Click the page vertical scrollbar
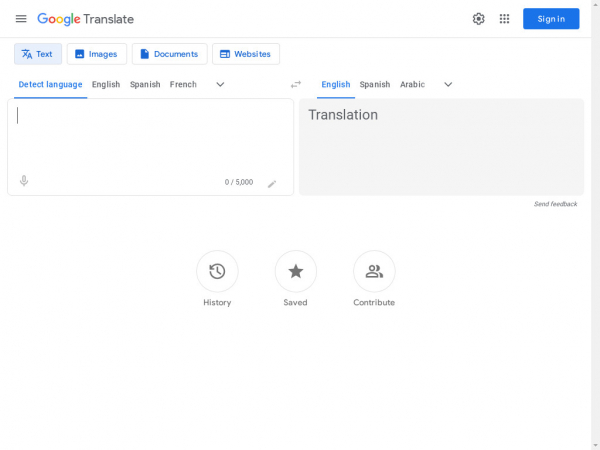The width and height of the screenshot is (600, 450). coord(595,225)
